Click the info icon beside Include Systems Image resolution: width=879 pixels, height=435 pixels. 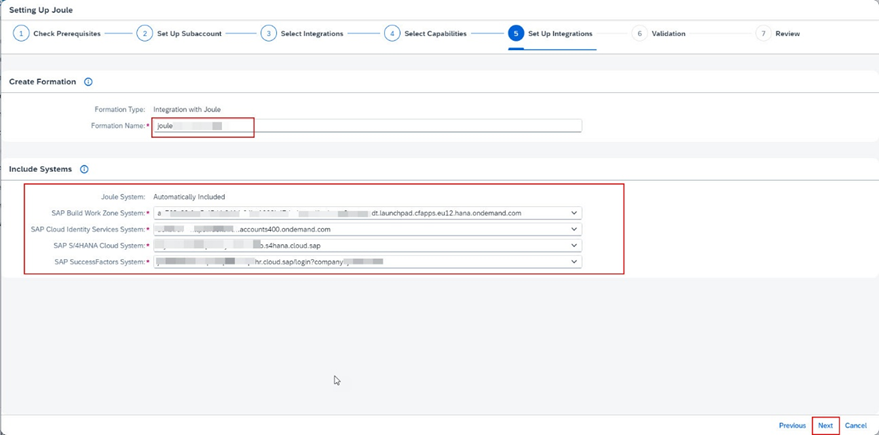[84, 169]
